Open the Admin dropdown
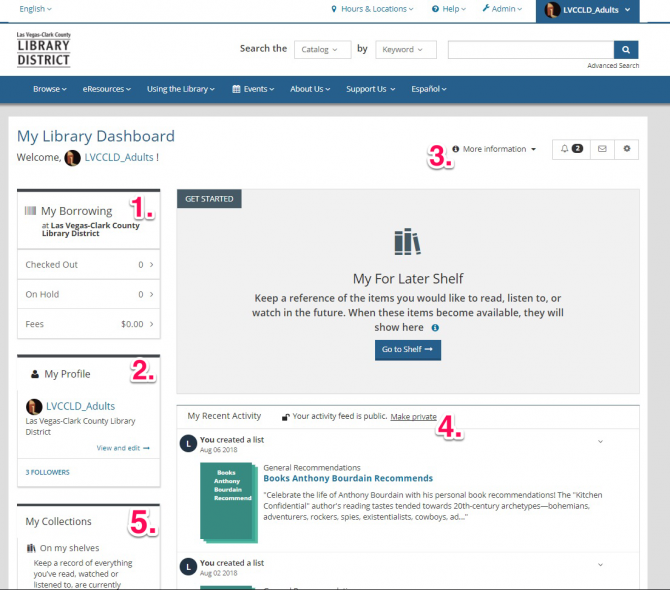 [x=502, y=9]
